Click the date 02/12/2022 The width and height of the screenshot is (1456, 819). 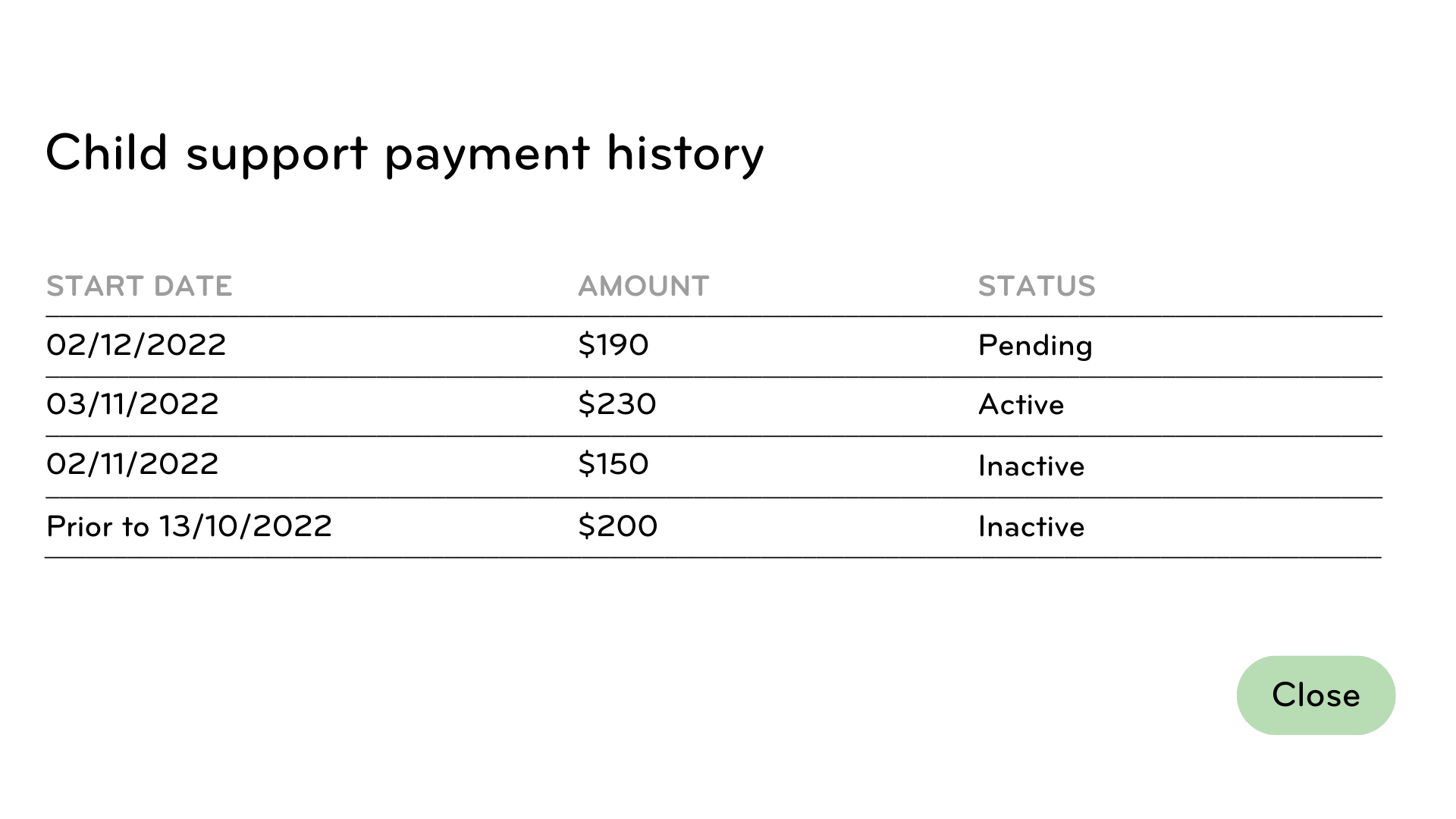point(136,345)
